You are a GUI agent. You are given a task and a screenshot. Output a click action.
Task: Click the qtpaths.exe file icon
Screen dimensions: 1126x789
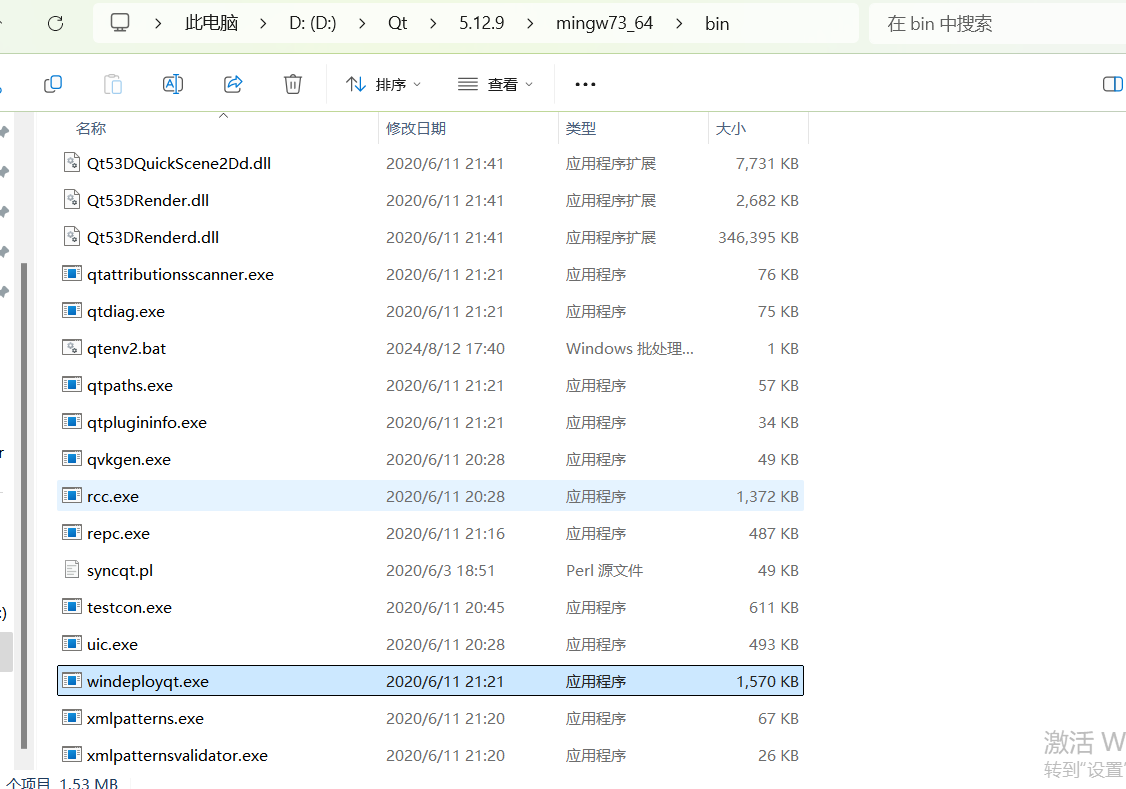72,385
